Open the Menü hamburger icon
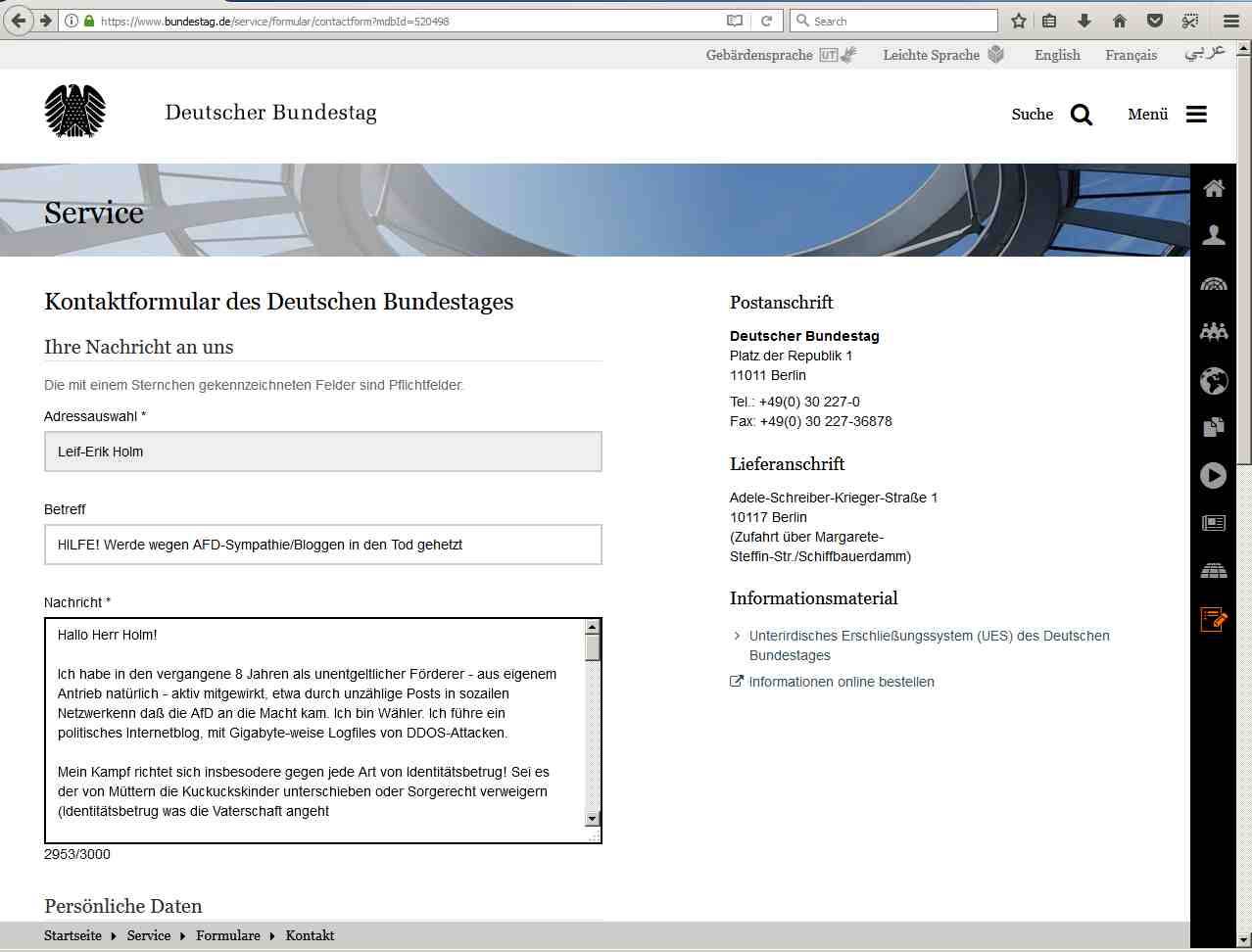Image resolution: width=1252 pixels, height=952 pixels. coord(1196,115)
